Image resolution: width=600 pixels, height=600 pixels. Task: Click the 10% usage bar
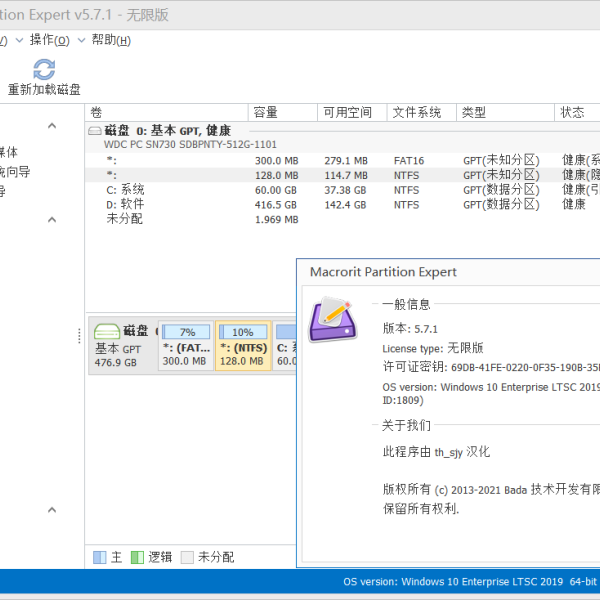pos(243,332)
